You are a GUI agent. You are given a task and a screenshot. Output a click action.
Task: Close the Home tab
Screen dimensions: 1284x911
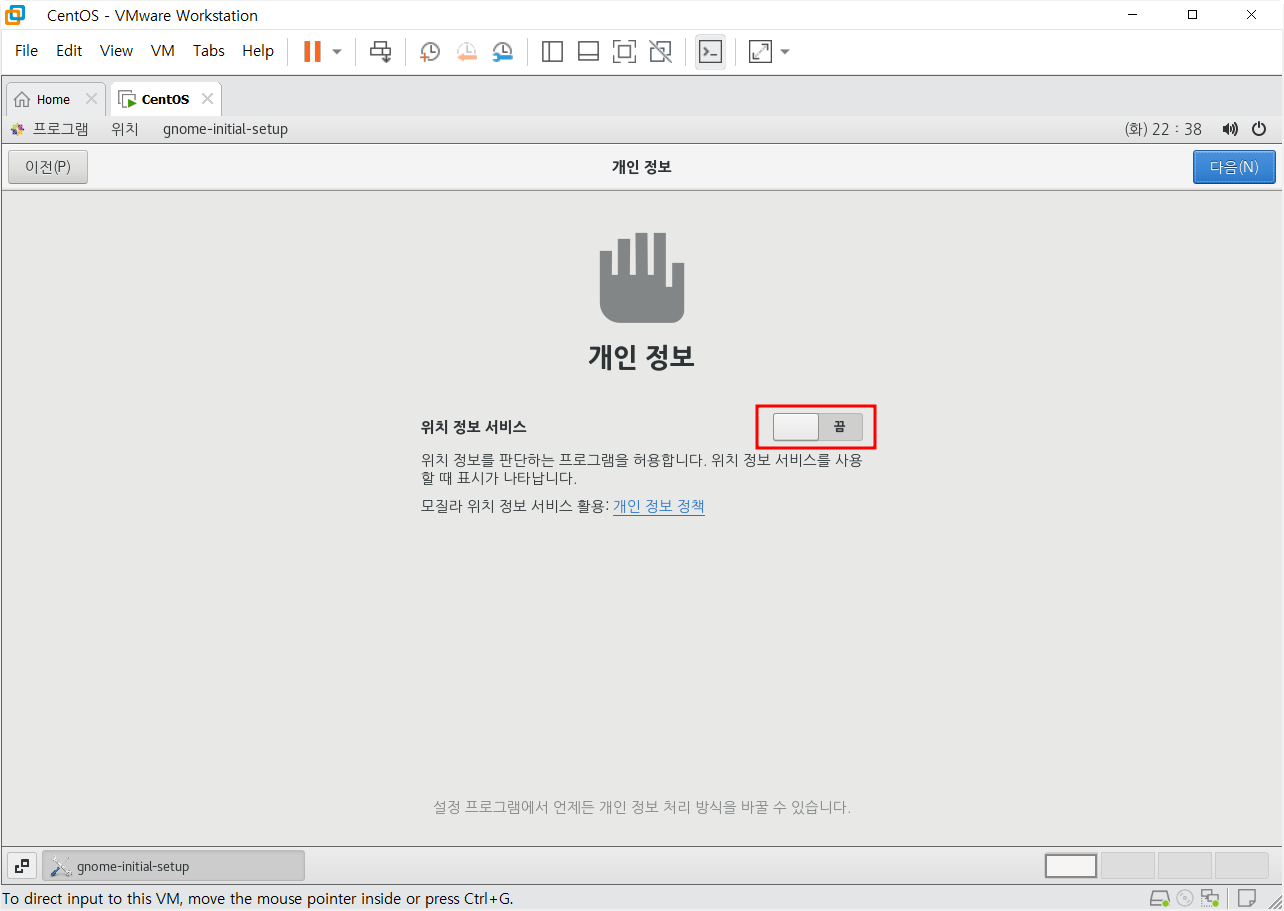pos(91,99)
